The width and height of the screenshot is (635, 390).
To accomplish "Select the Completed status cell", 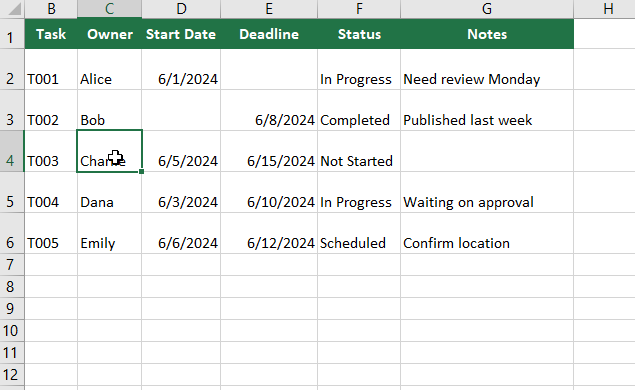I will [x=359, y=110].
